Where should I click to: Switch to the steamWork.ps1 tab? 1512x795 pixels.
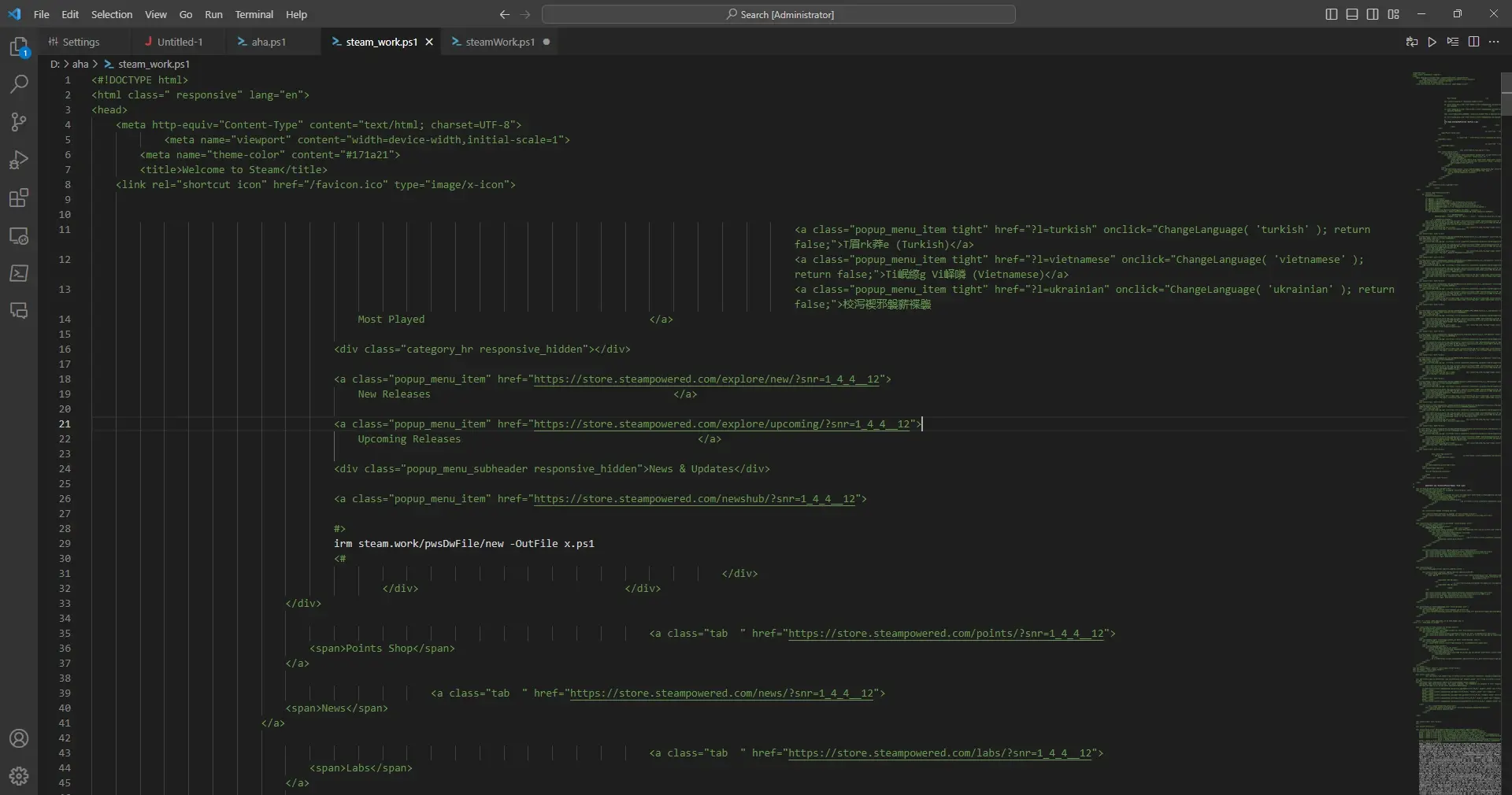pyautogui.click(x=500, y=42)
